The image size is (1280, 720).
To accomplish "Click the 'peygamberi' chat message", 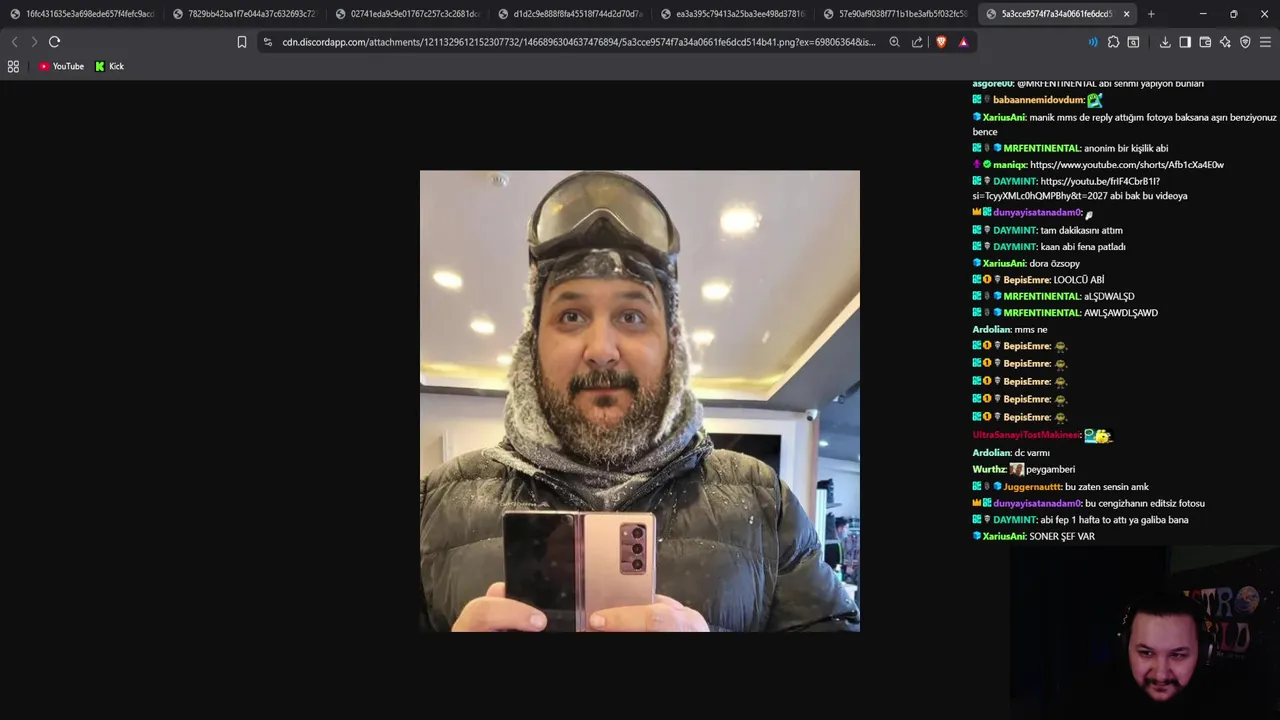I will pyautogui.click(x=1050, y=469).
